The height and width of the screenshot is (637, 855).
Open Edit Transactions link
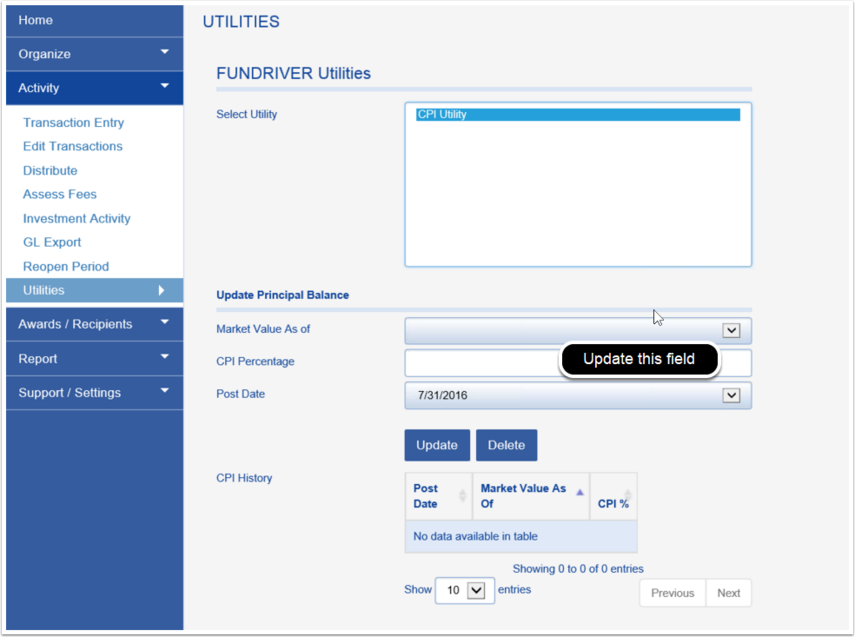tap(73, 146)
